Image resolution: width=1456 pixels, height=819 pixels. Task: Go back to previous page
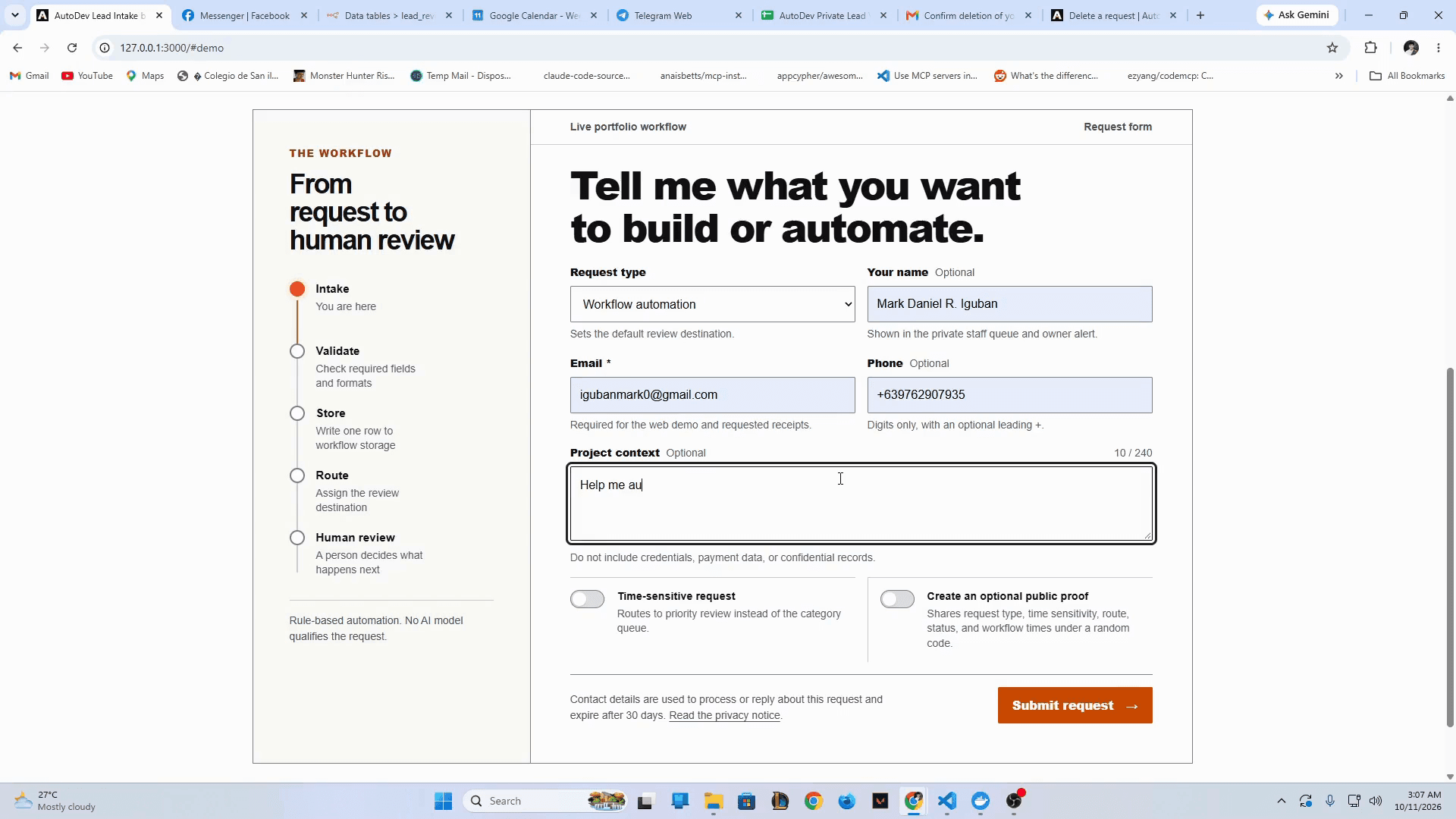(17, 48)
